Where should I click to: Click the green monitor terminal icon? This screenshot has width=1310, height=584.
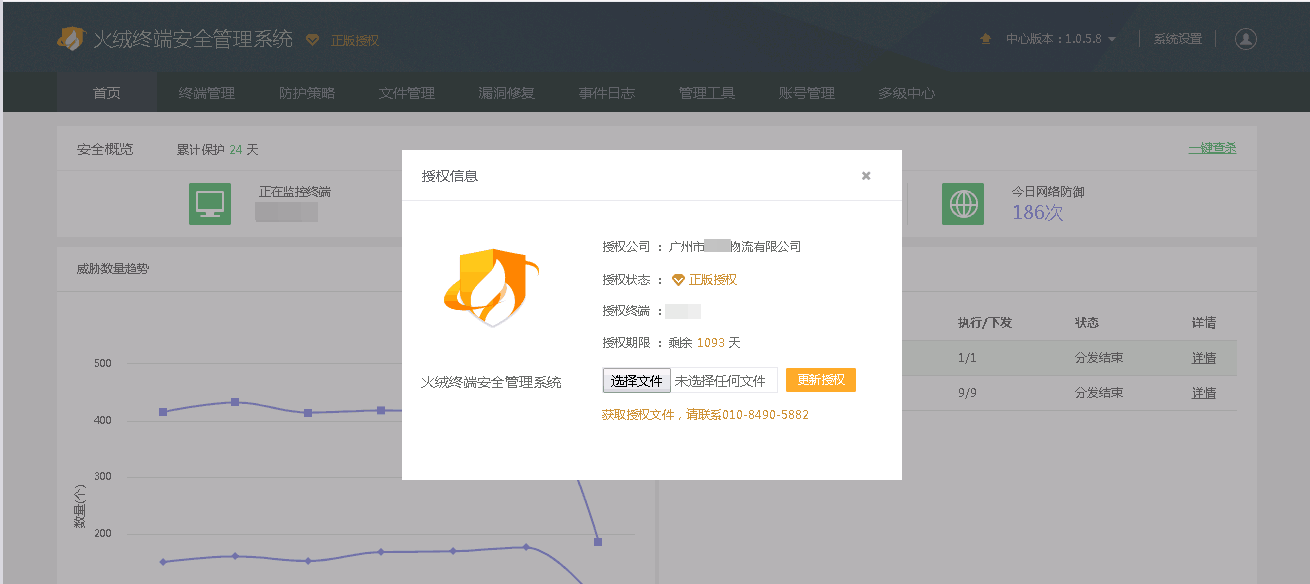pos(210,204)
